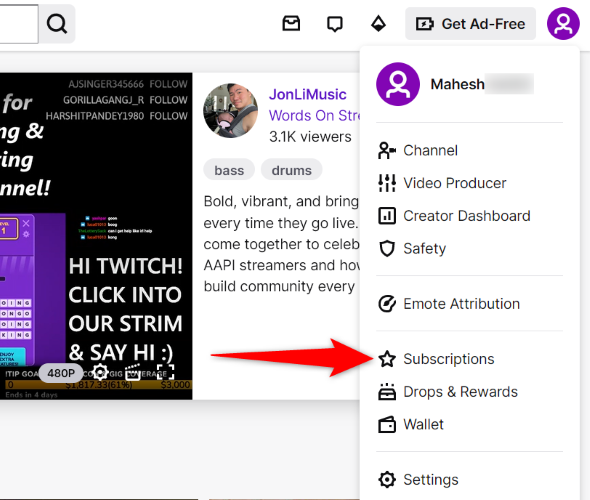Toggle fullscreen on the video player

click(x=166, y=372)
